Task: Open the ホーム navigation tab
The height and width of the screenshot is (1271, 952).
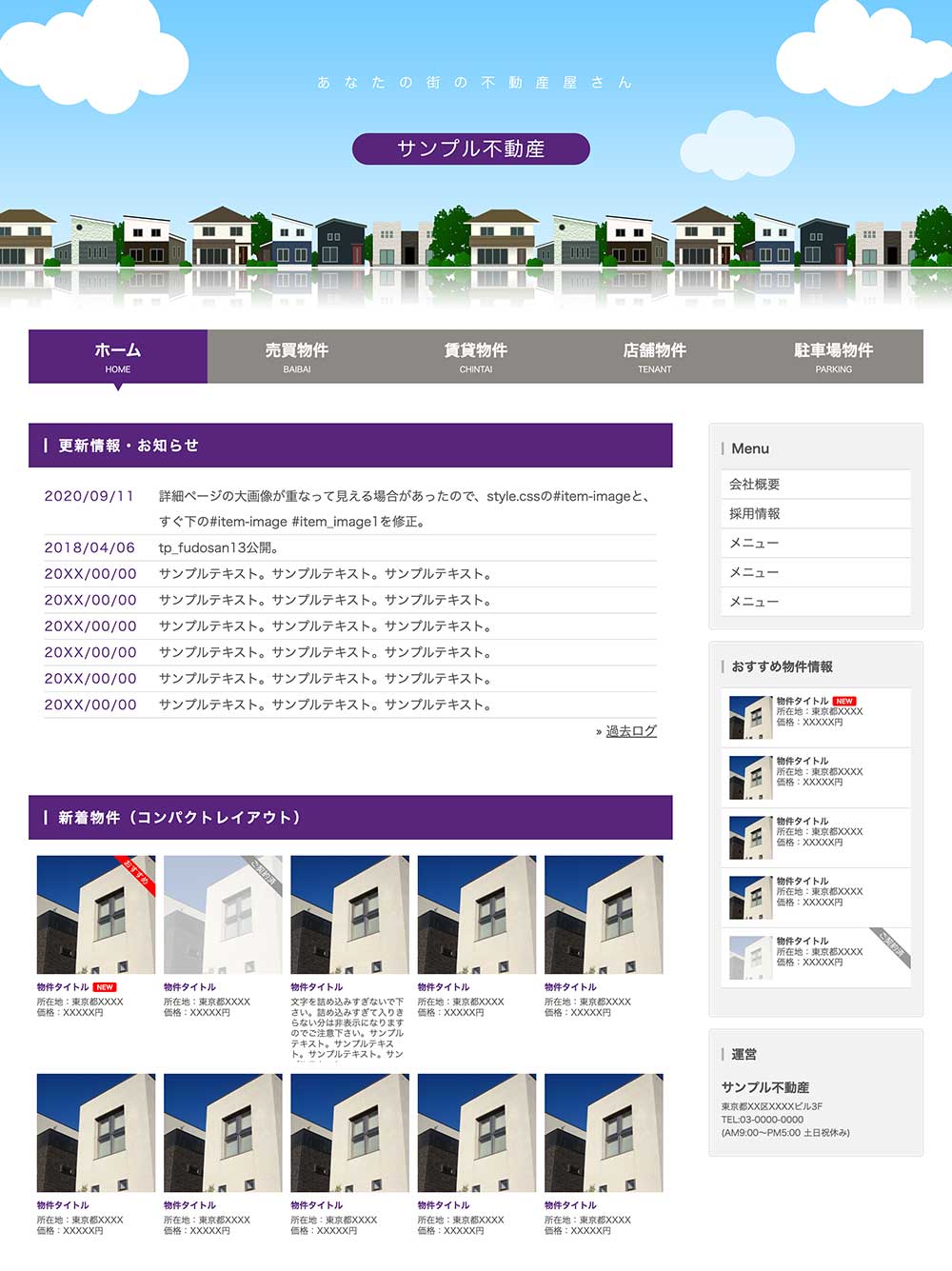Action: (118, 356)
